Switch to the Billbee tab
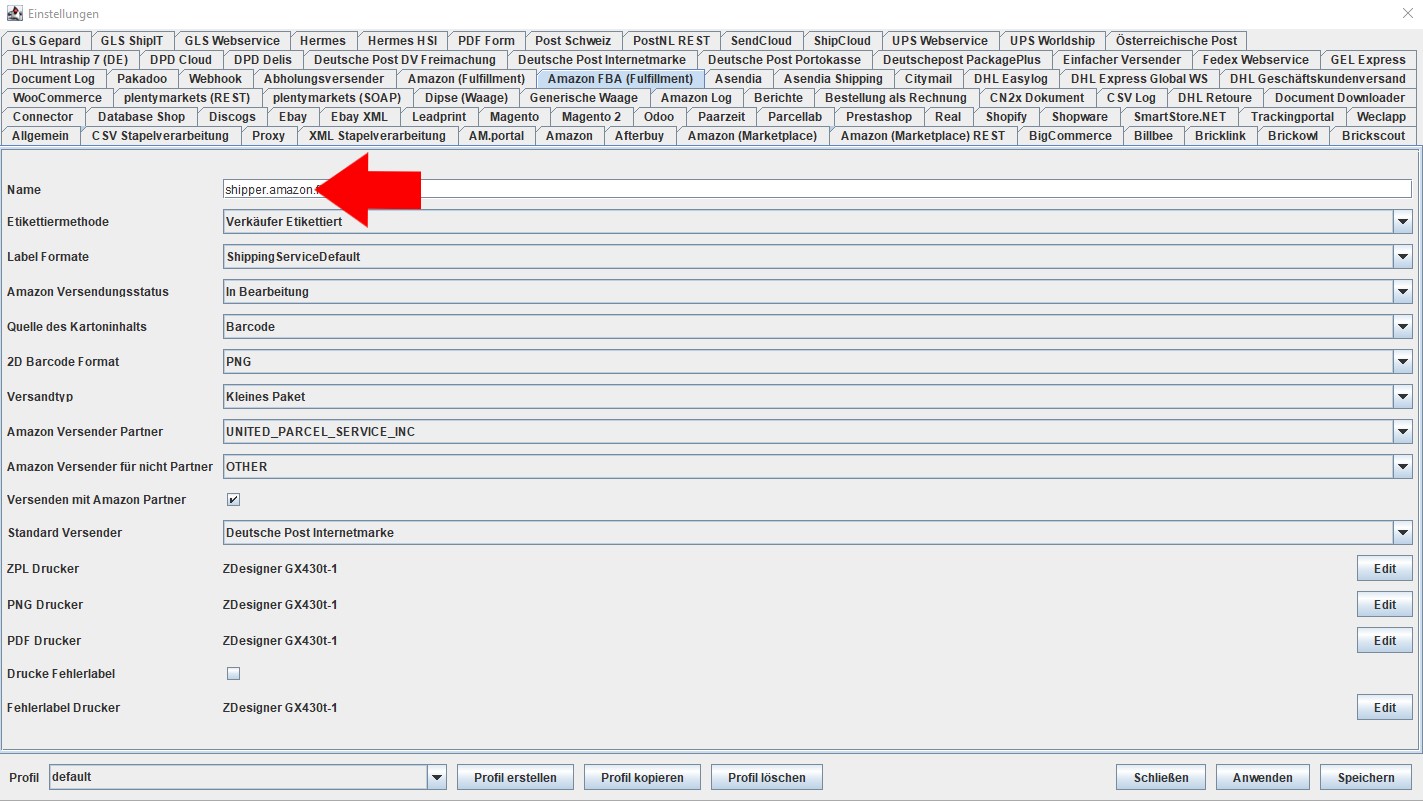Viewport: 1423px width, 801px height. [1153, 136]
